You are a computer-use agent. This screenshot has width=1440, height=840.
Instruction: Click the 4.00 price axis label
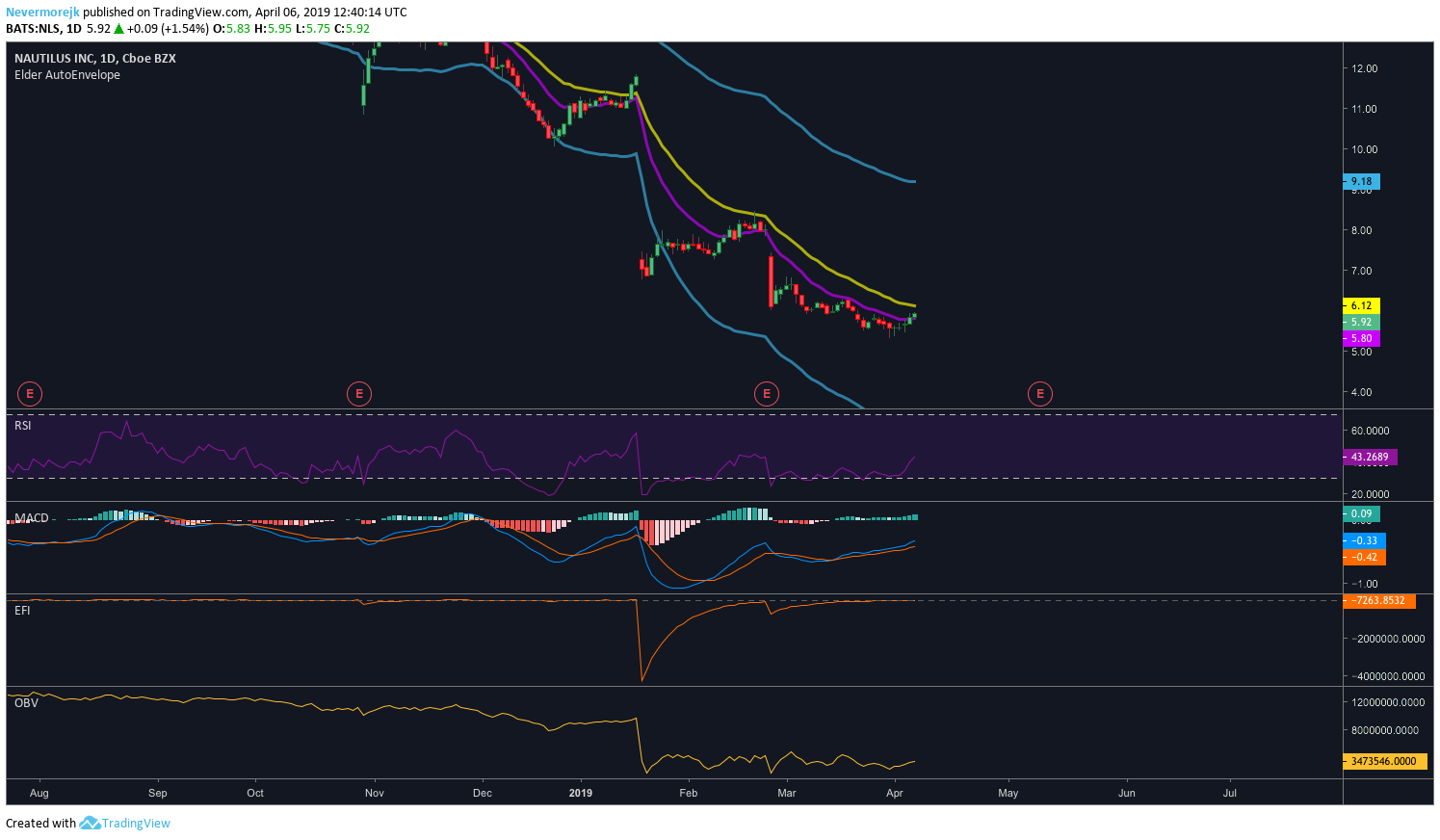pyautogui.click(x=1362, y=392)
